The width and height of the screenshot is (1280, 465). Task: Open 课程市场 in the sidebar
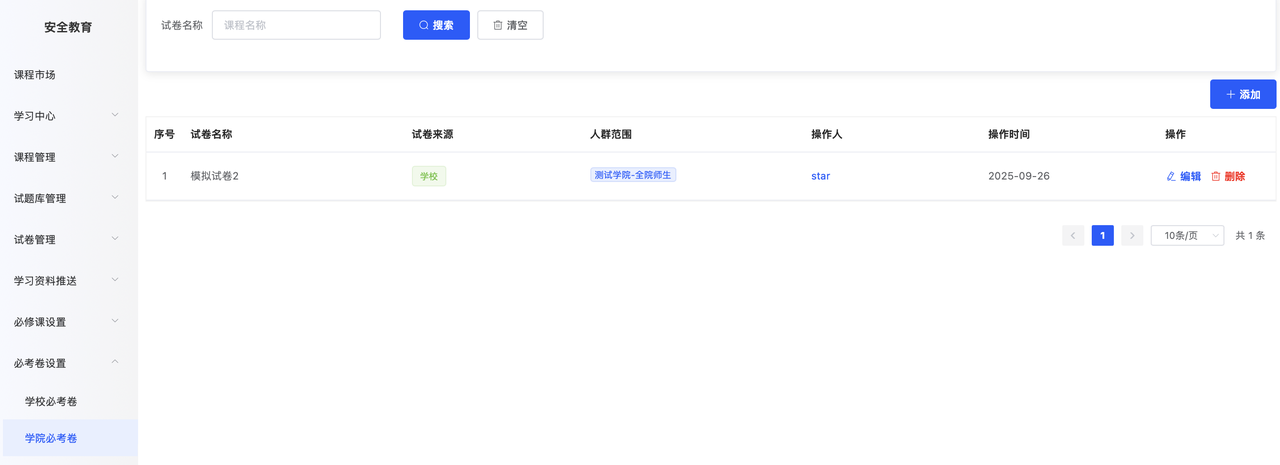[35, 75]
